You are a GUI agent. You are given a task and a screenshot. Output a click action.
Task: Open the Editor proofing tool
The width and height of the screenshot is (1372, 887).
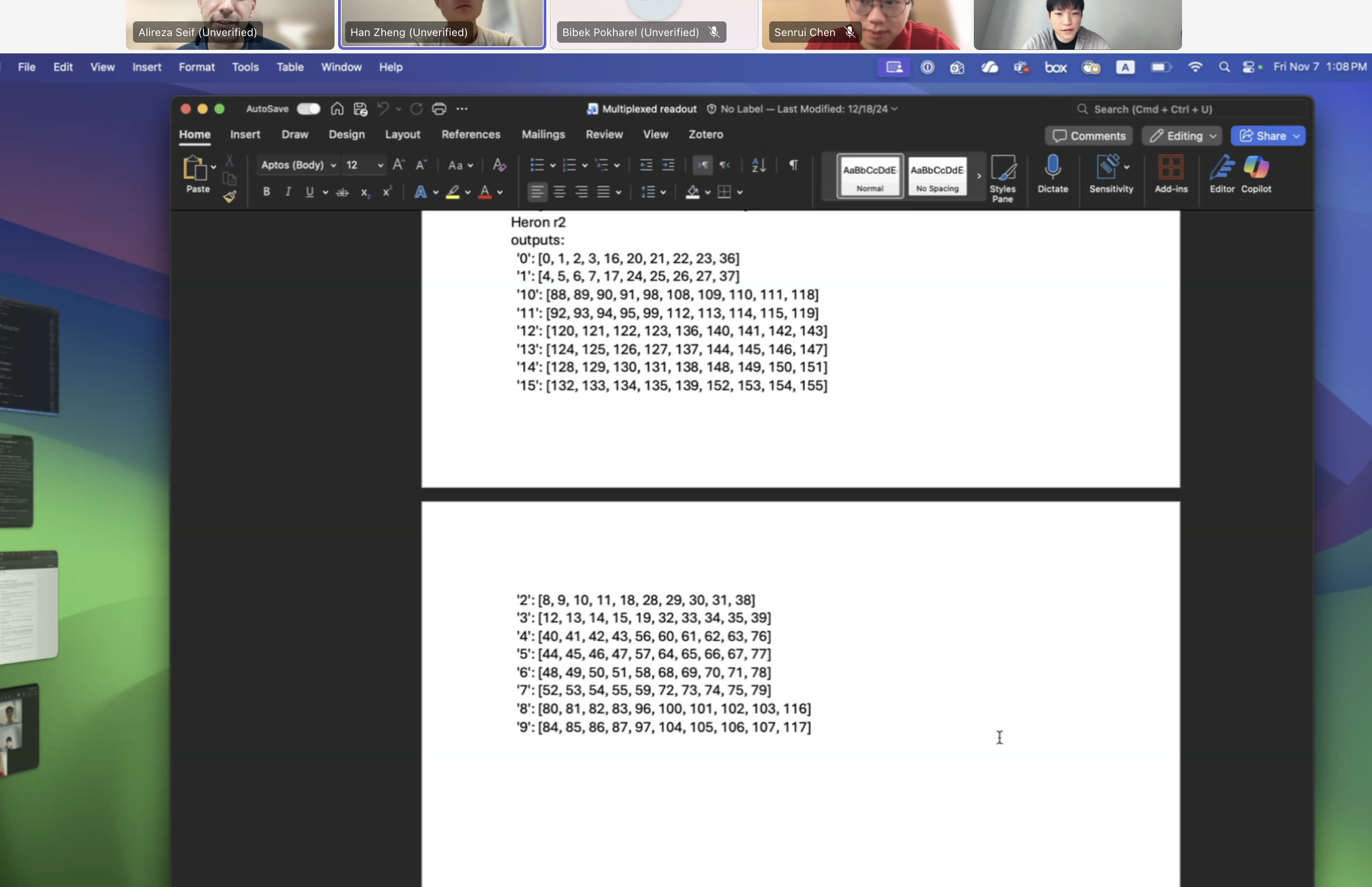(x=1222, y=173)
